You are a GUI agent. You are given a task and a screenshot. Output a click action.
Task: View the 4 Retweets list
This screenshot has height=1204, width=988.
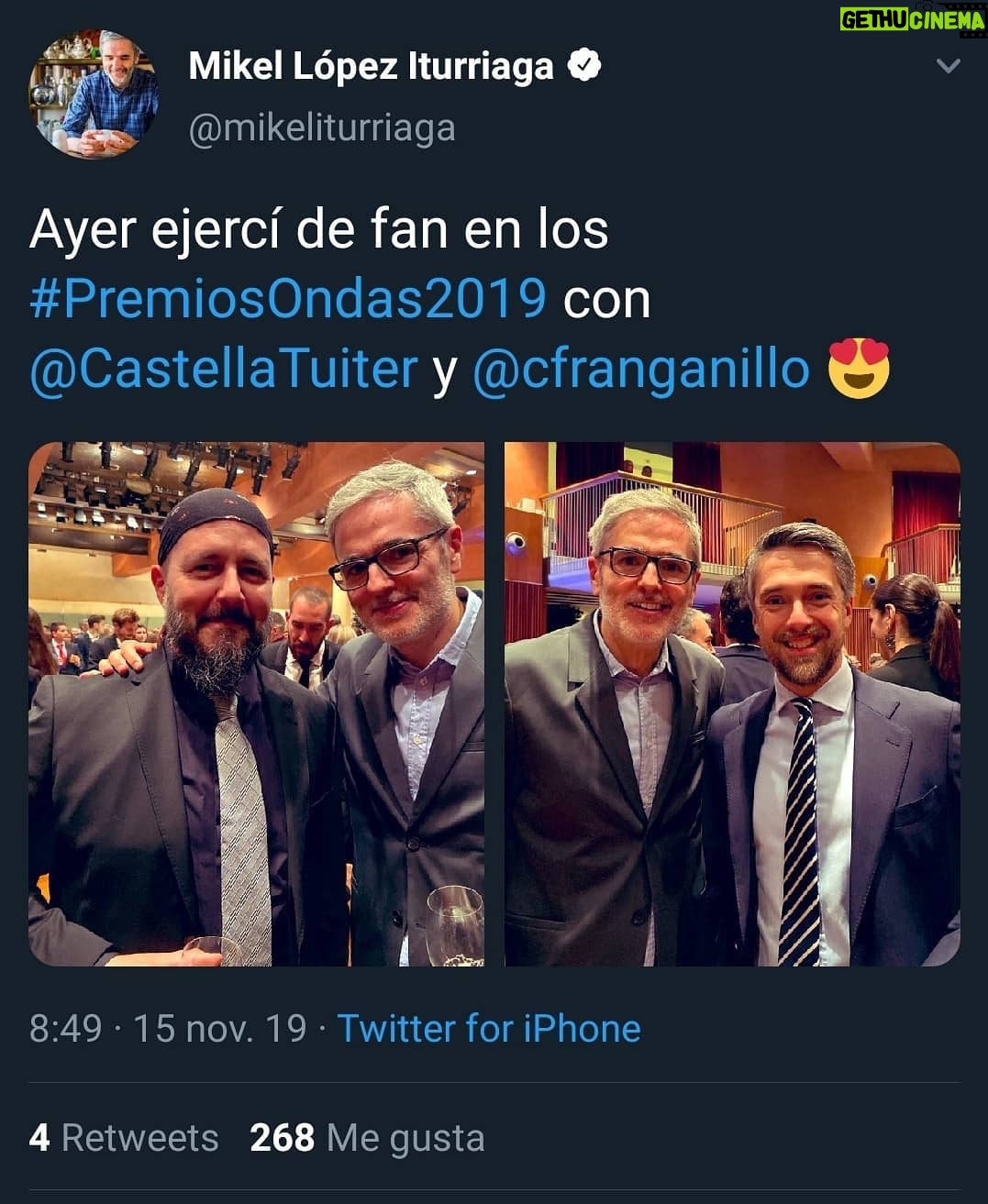[124, 1138]
